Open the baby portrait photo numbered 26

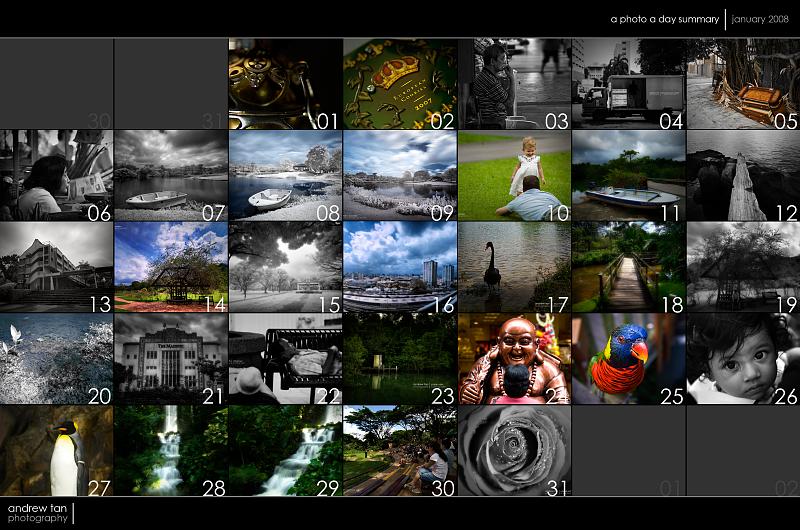tap(743, 359)
